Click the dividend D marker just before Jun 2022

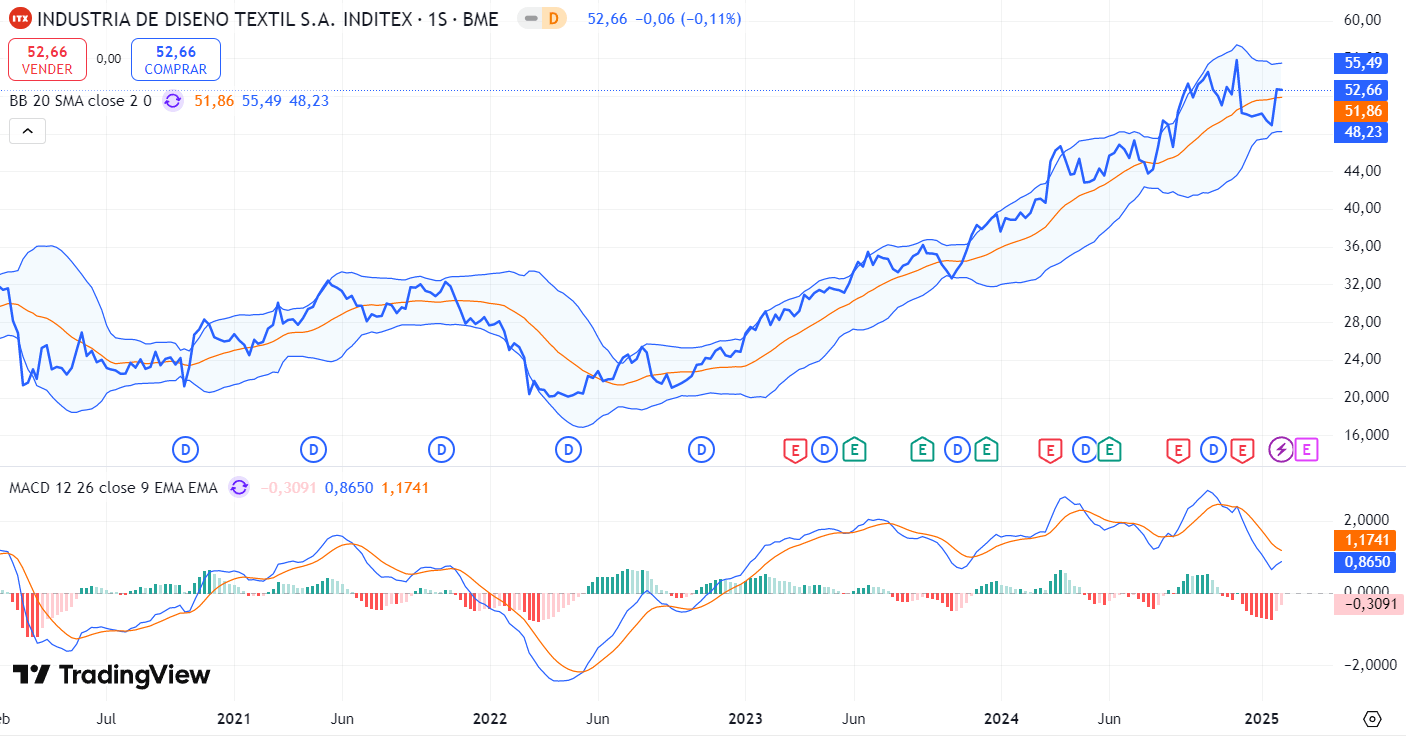point(569,450)
